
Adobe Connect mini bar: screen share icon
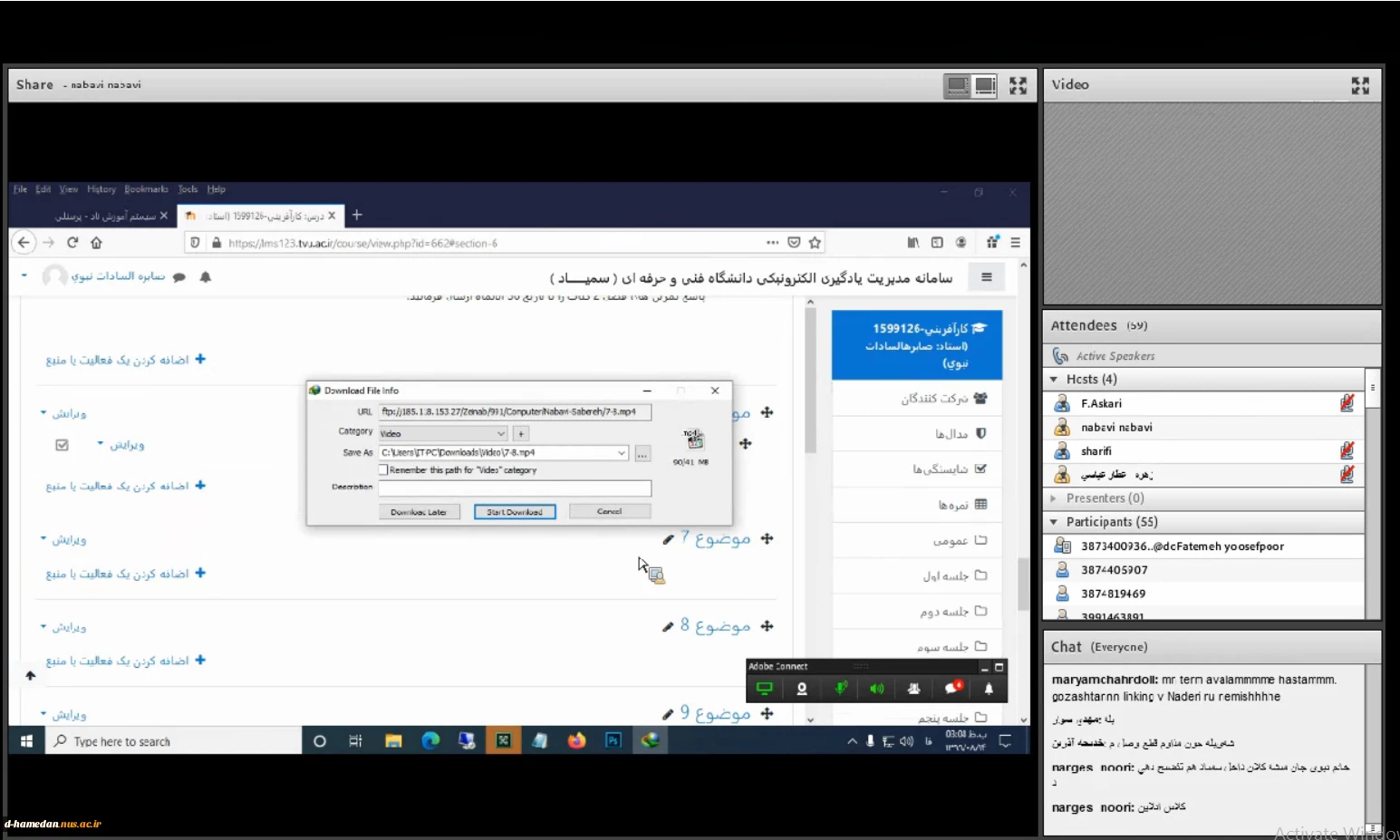coord(765,689)
